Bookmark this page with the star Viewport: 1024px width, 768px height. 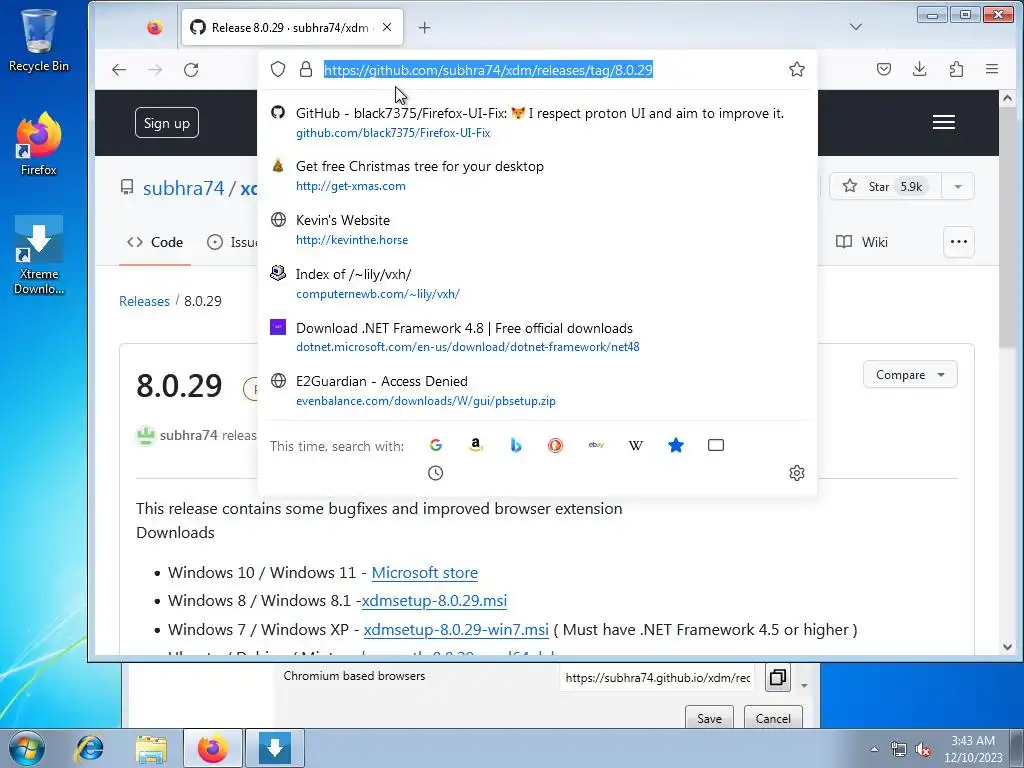[796, 69]
